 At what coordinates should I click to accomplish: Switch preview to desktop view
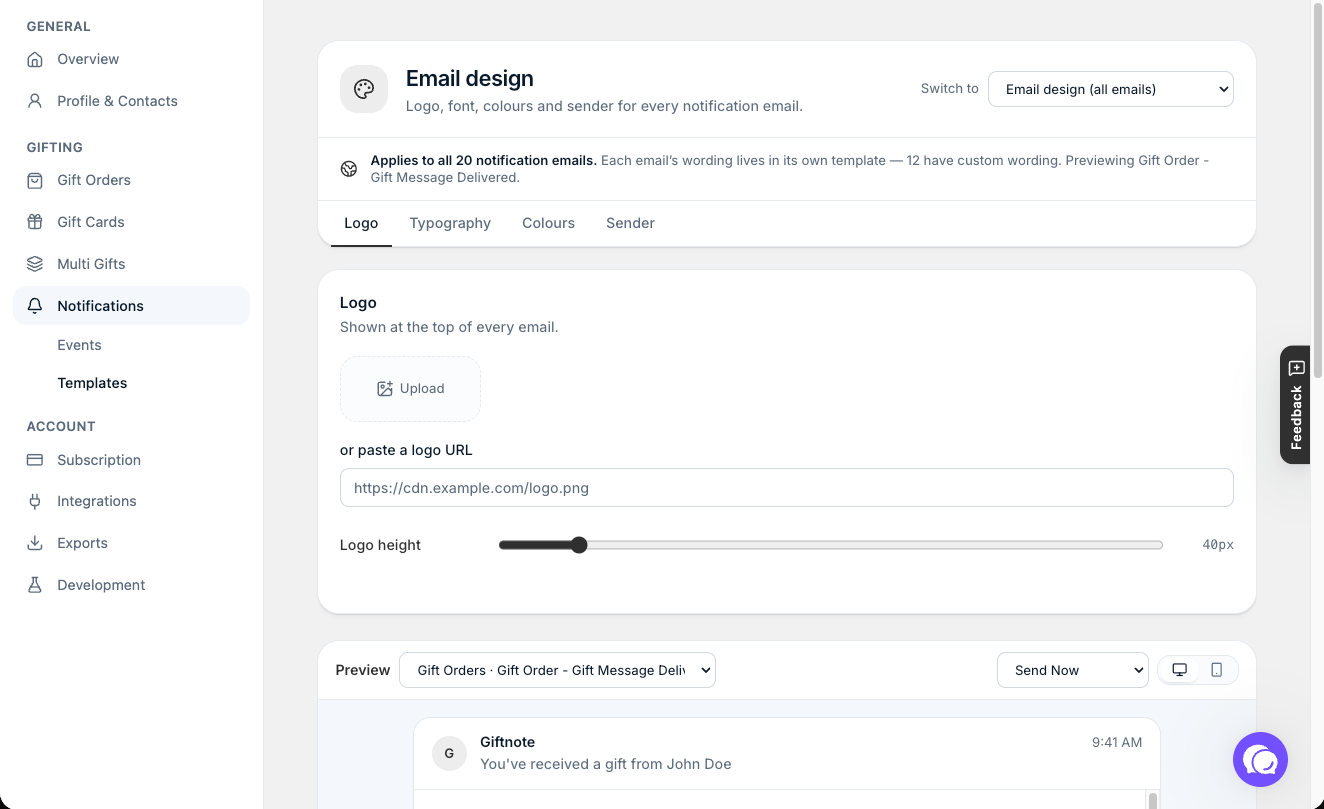click(1179, 670)
